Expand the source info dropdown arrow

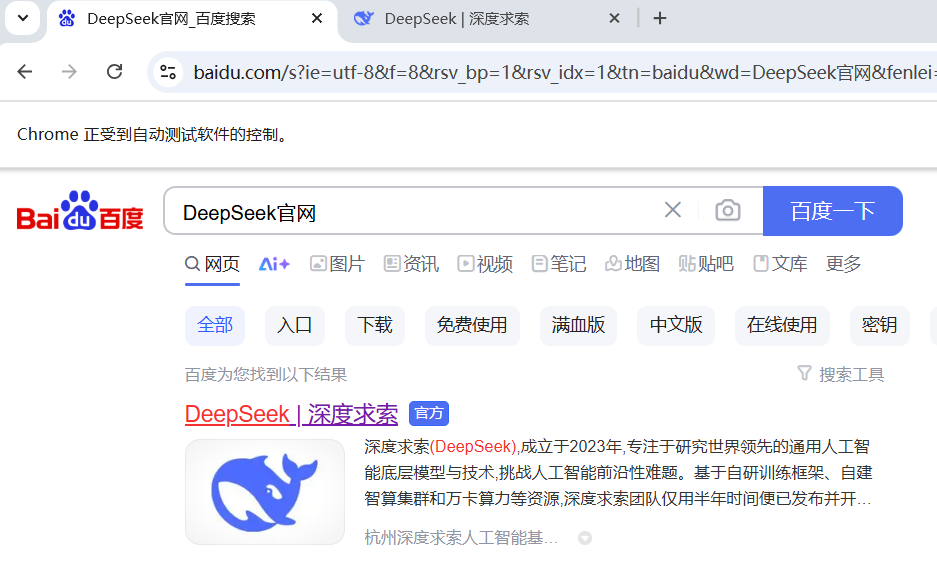coord(584,538)
